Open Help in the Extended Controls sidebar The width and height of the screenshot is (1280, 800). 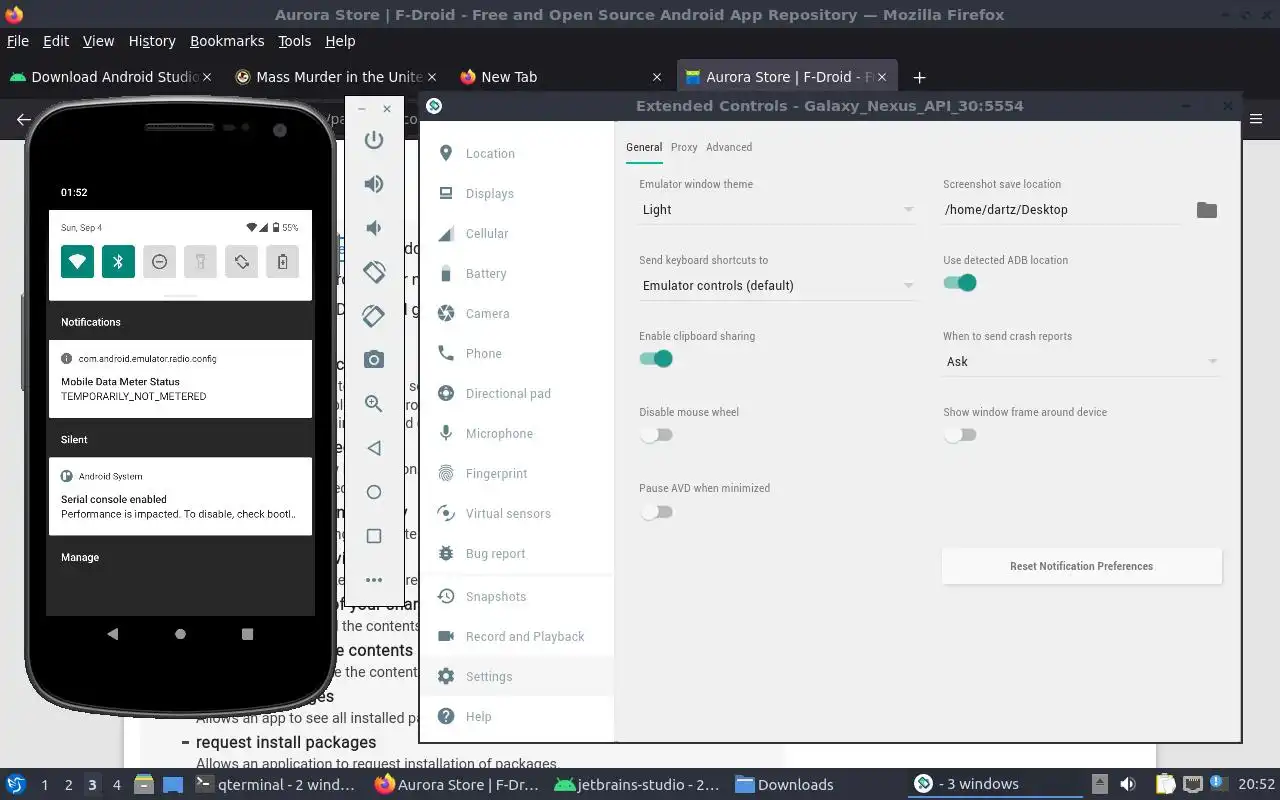pos(516,717)
